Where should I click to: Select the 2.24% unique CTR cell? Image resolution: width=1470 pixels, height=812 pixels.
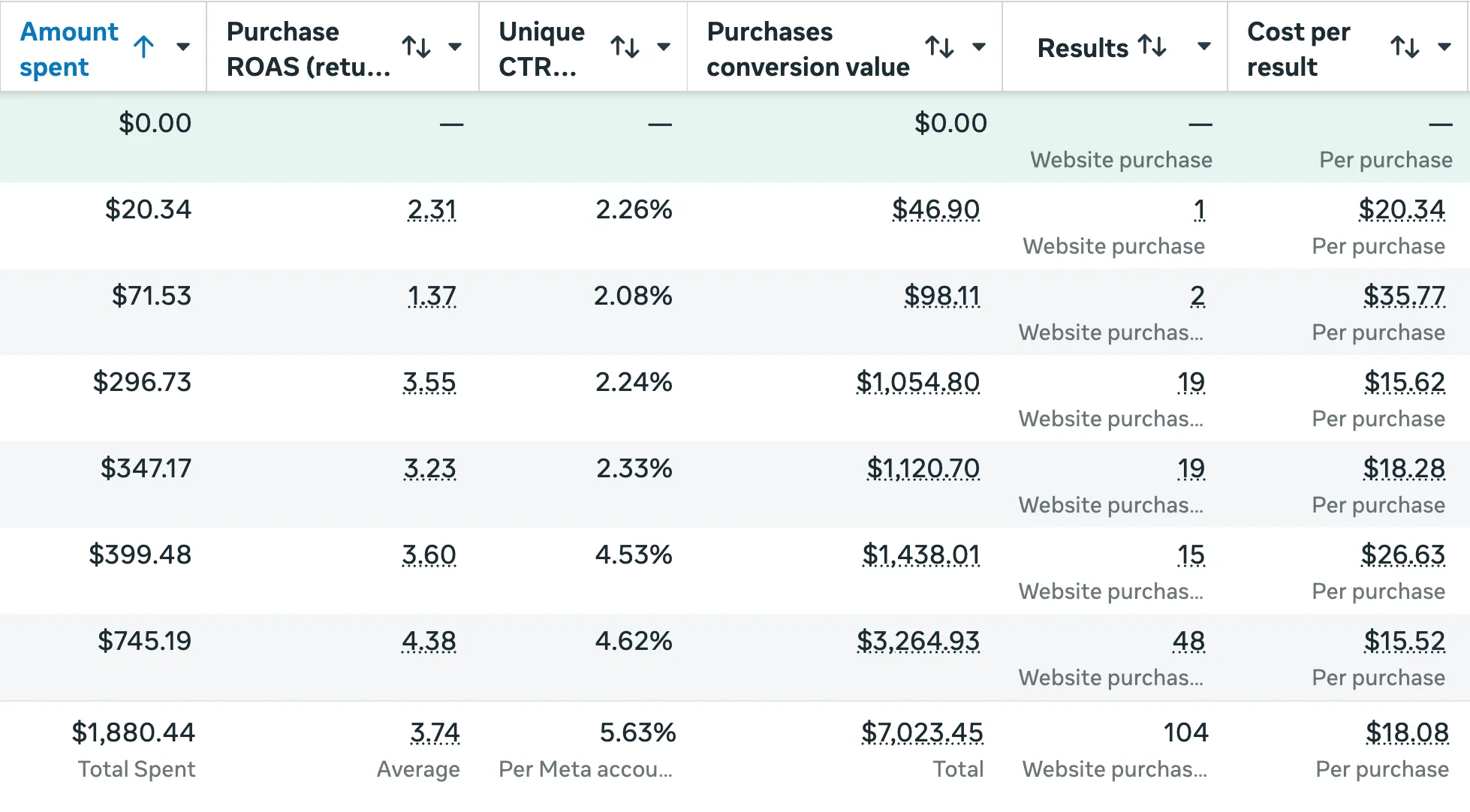pyautogui.click(x=634, y=382)
